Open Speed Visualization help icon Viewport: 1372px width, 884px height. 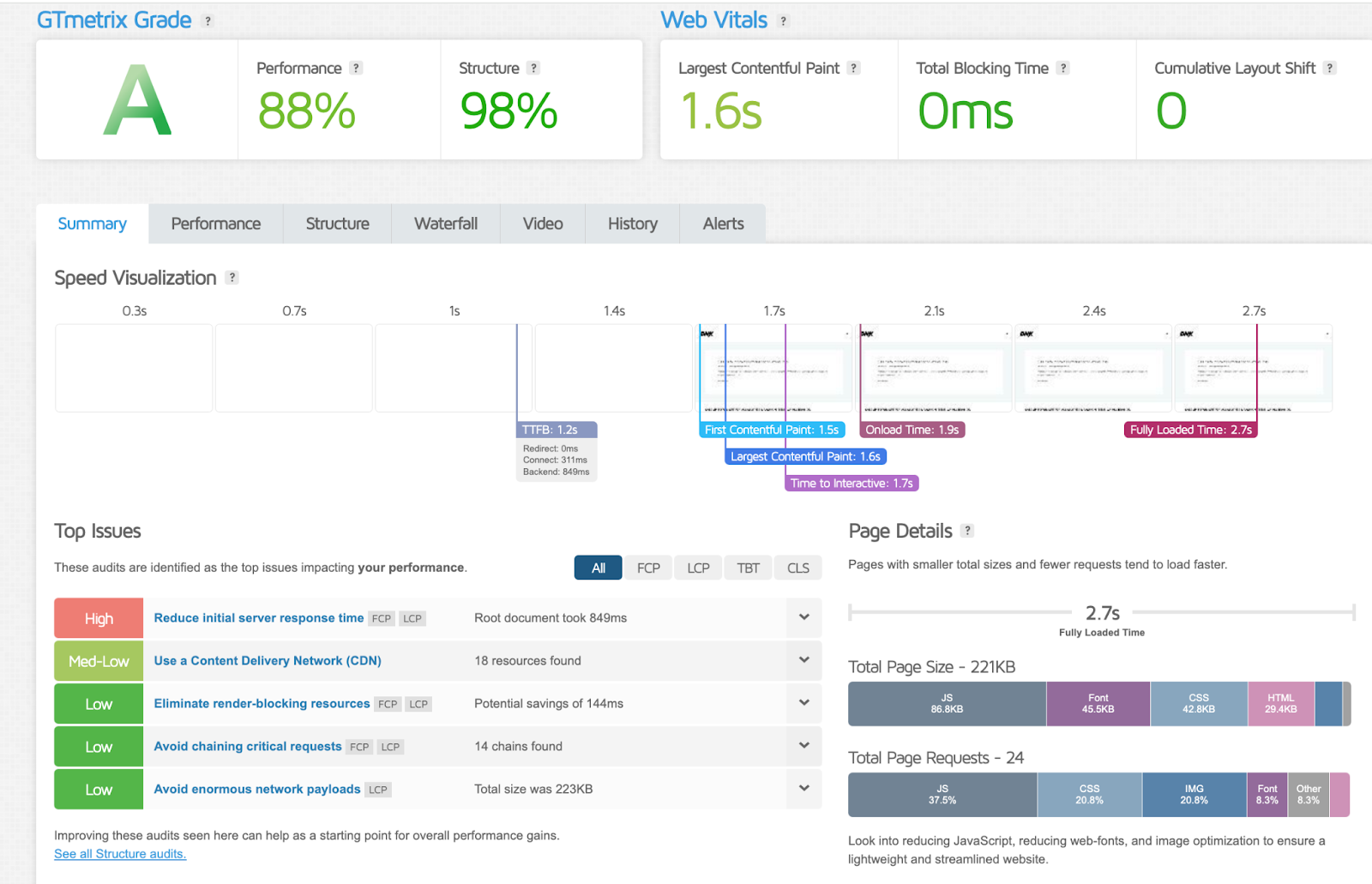[232, 277]
